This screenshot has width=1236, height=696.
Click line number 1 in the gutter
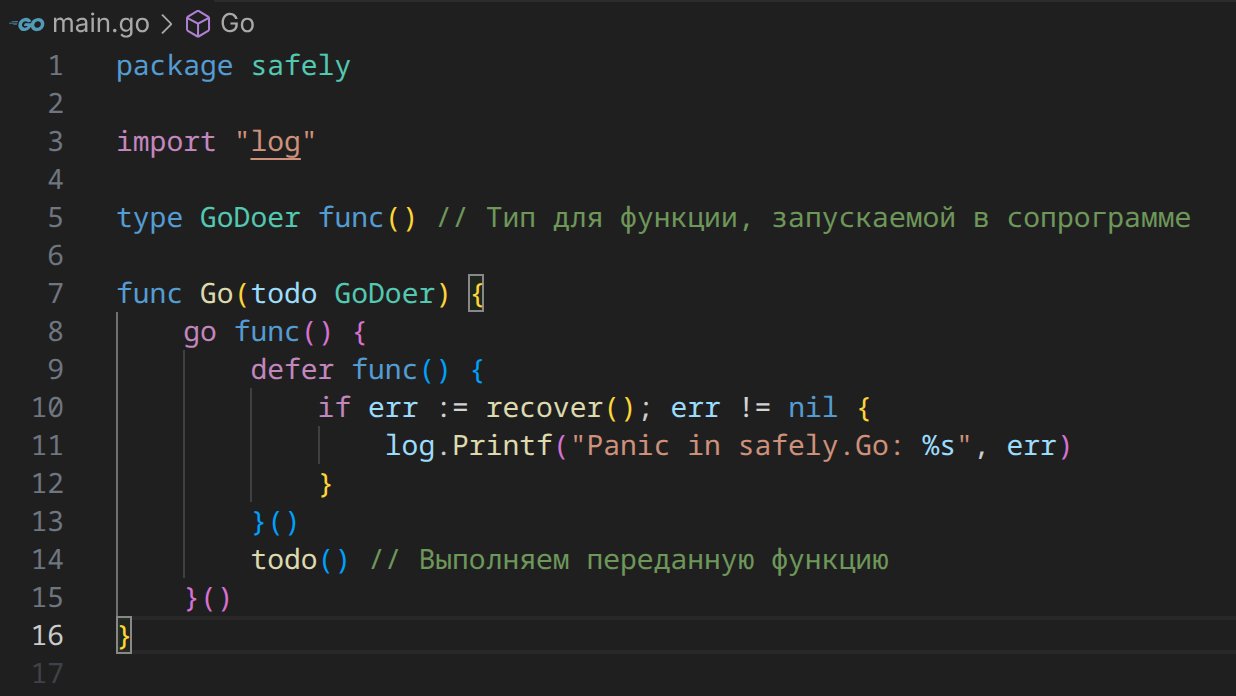click(x=53, y=67)
